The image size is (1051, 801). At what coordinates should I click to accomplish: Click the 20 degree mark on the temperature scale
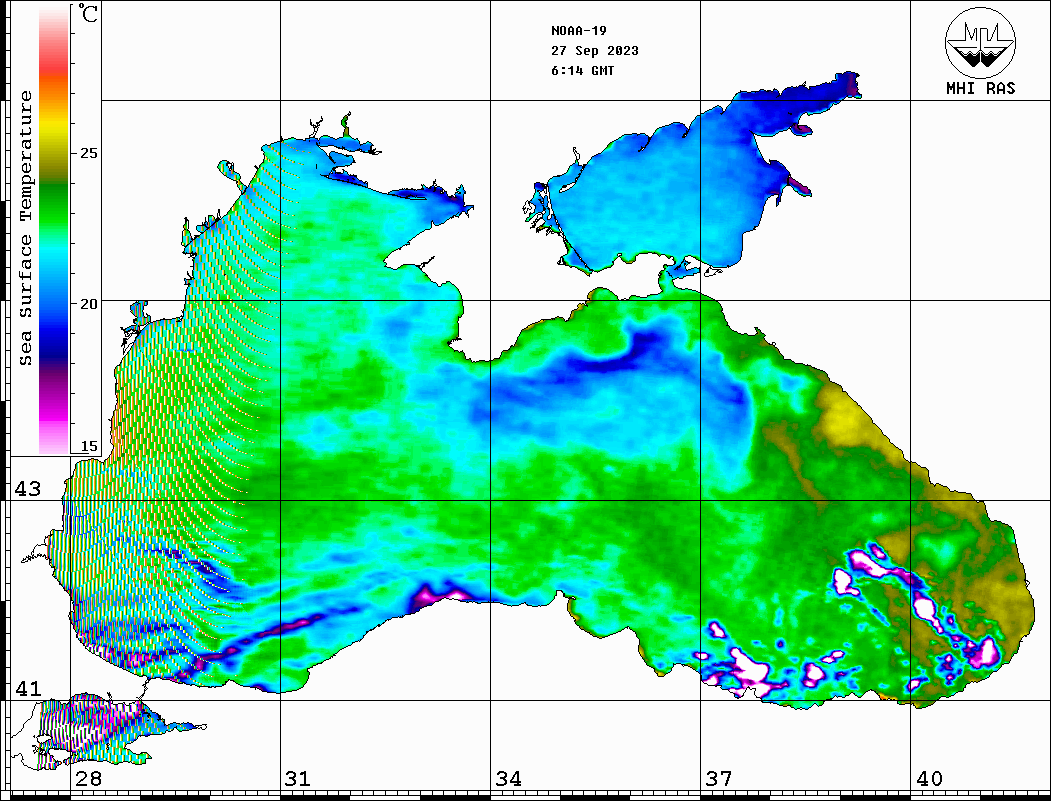pyautogui.click(x=89, y=303)
